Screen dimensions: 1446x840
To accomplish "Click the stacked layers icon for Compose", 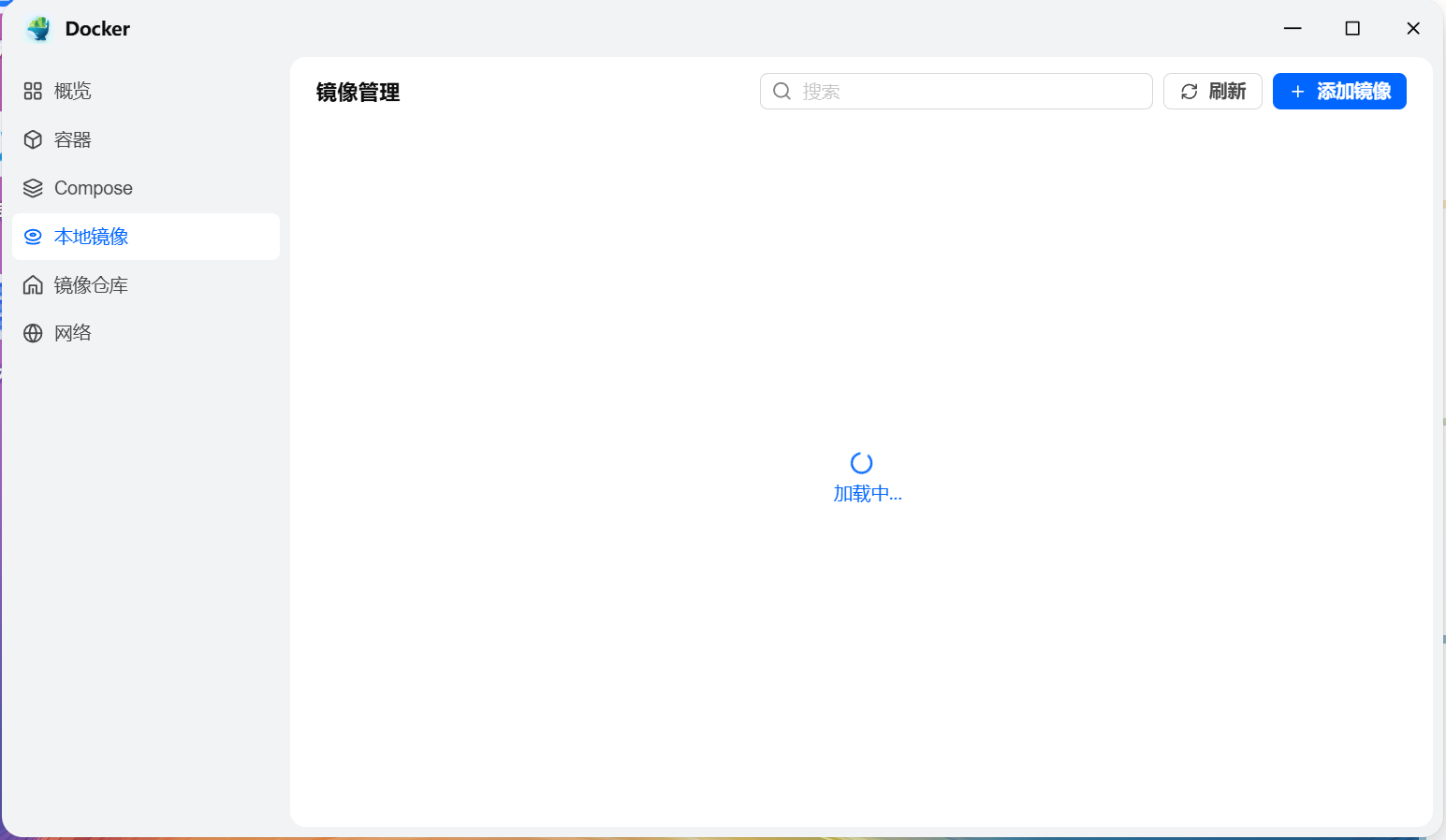I will tap(33, 187).
